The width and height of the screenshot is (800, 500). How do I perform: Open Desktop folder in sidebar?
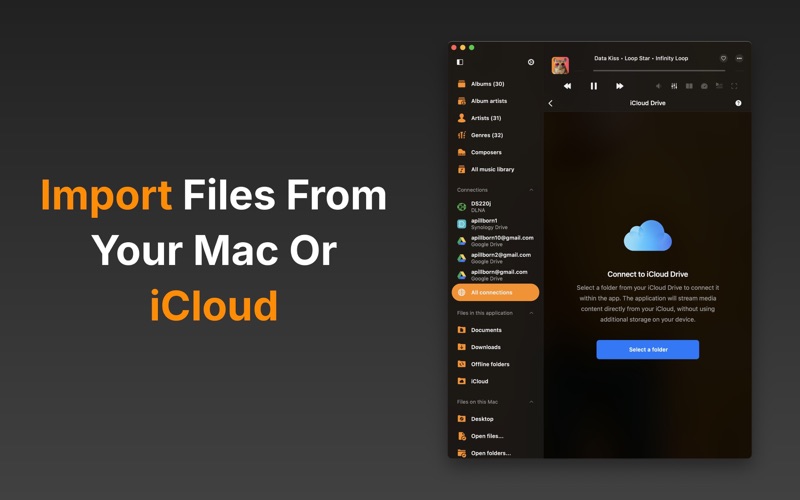click(x=495, y=419)
